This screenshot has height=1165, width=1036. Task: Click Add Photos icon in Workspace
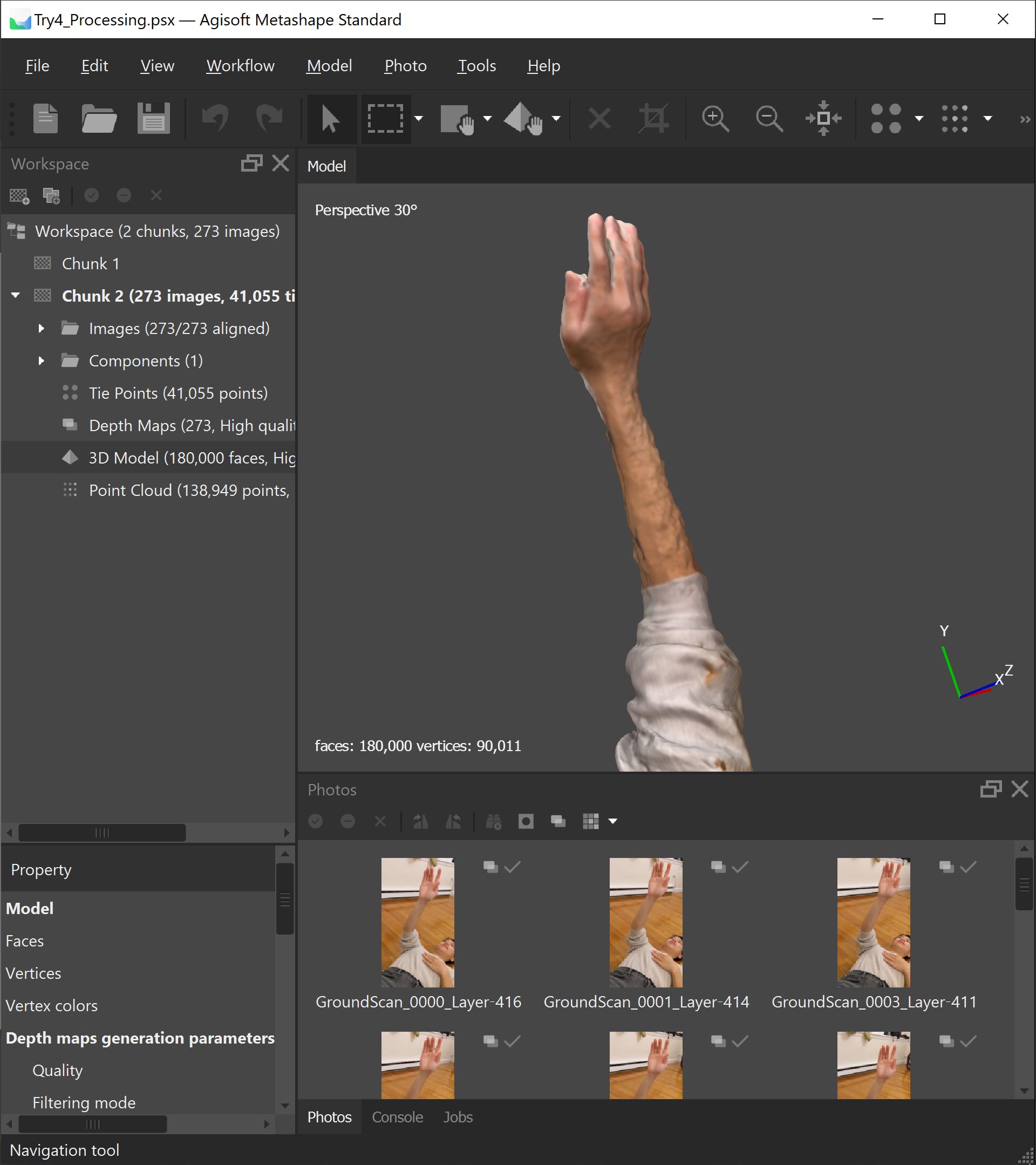tap(51, 196)
